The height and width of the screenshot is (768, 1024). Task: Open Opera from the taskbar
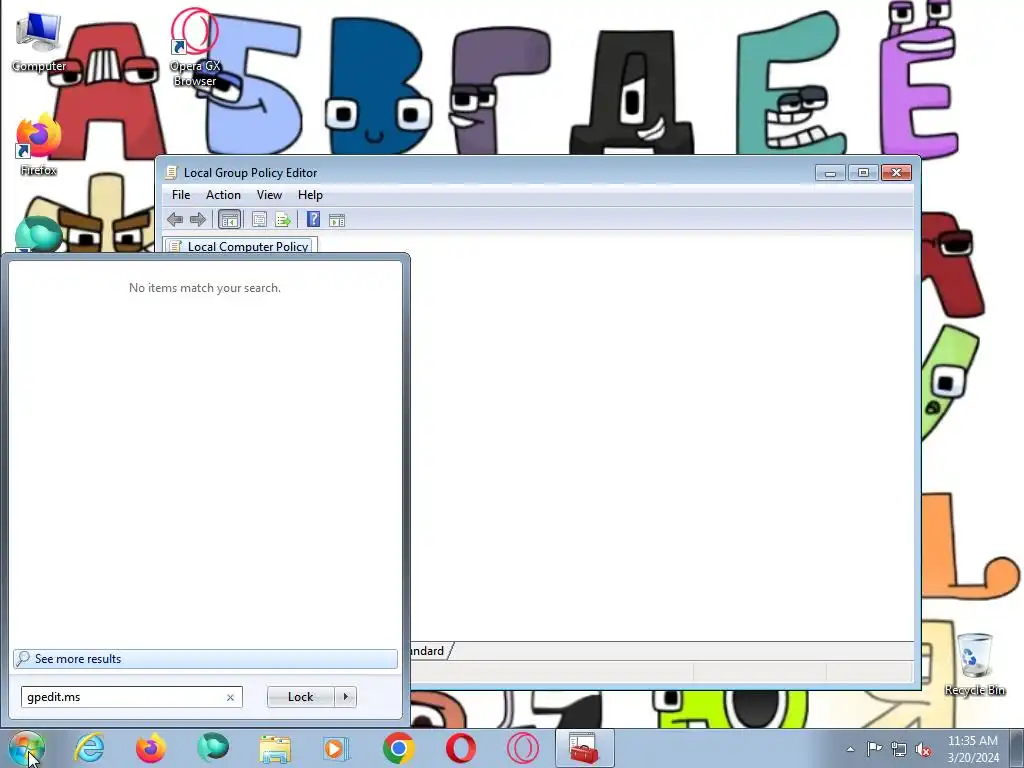[x=460, y=748]
